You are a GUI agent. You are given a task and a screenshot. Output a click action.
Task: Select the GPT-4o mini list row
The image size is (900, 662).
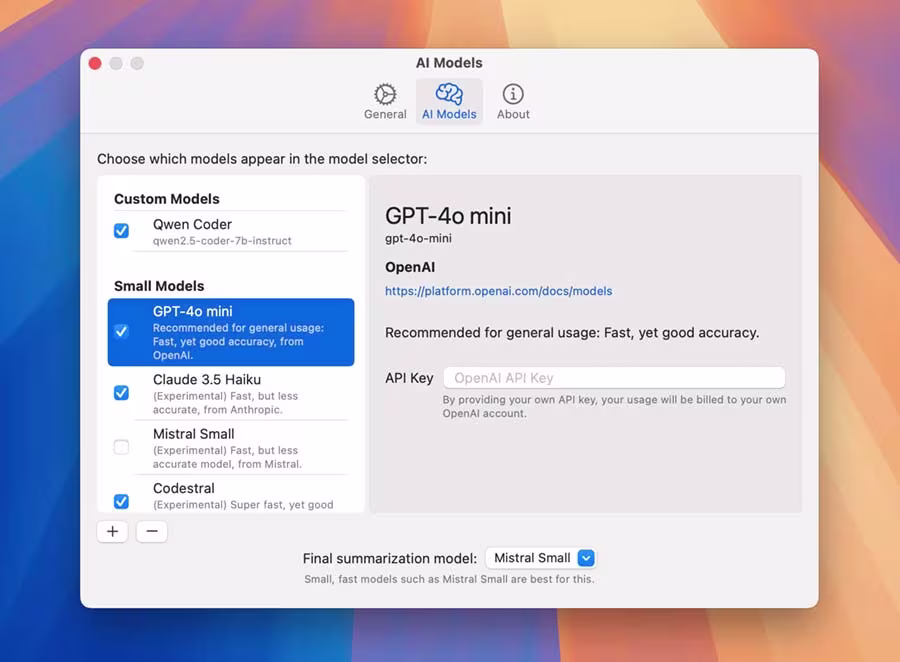tap(231, 332)
